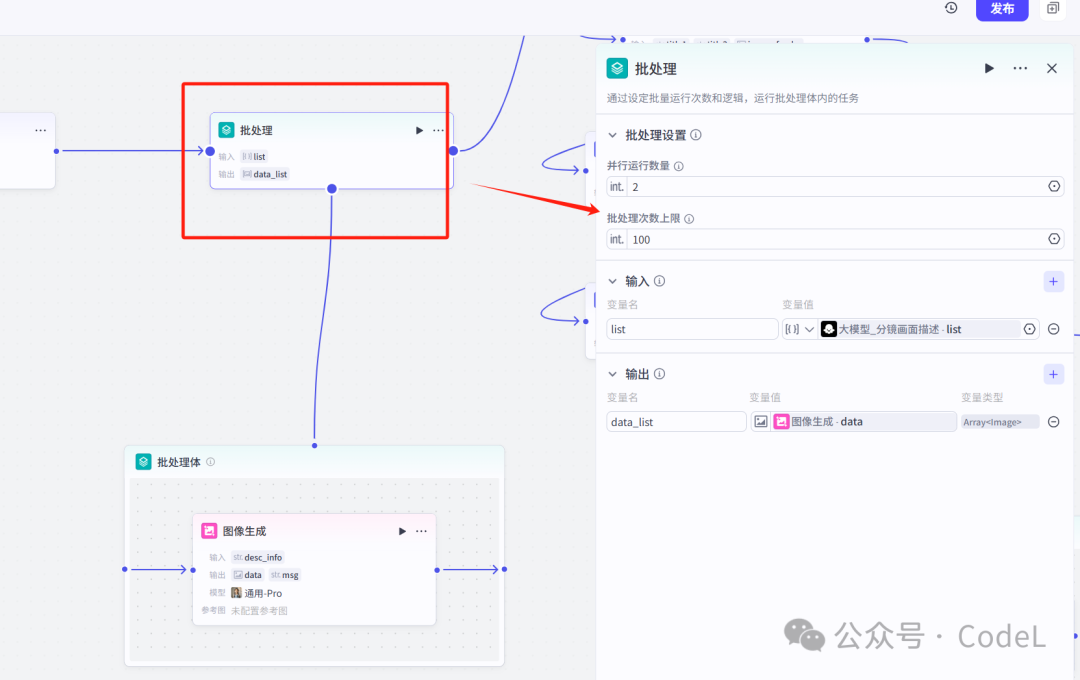1080x680 pixels.
Task: Run the 图像生成 node
Action: click(x=402, y=531)
